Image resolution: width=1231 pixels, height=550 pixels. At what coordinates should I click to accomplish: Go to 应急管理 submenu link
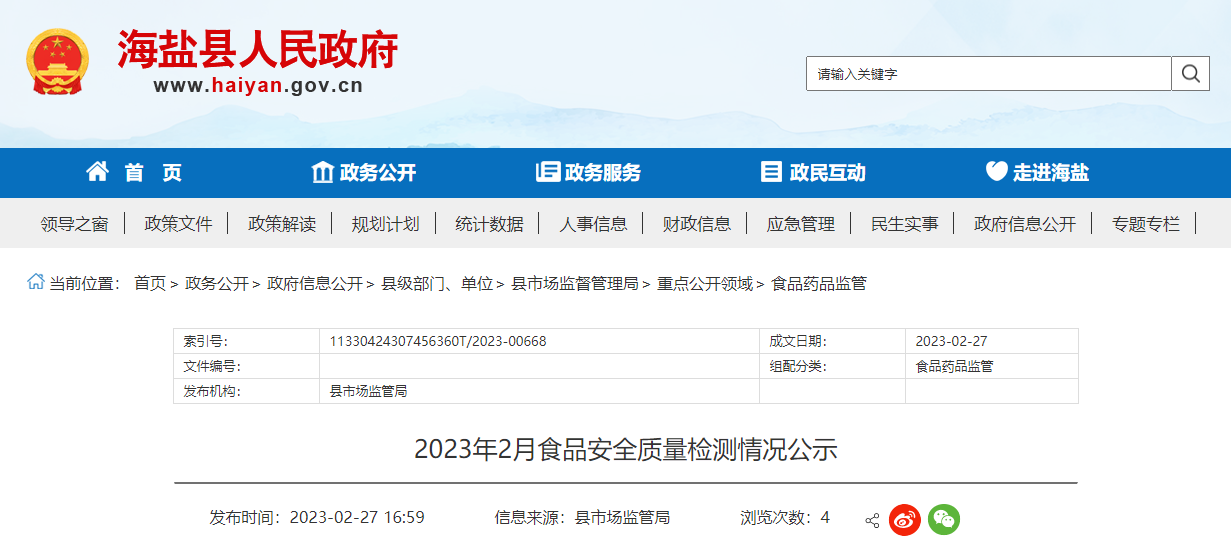800,224
